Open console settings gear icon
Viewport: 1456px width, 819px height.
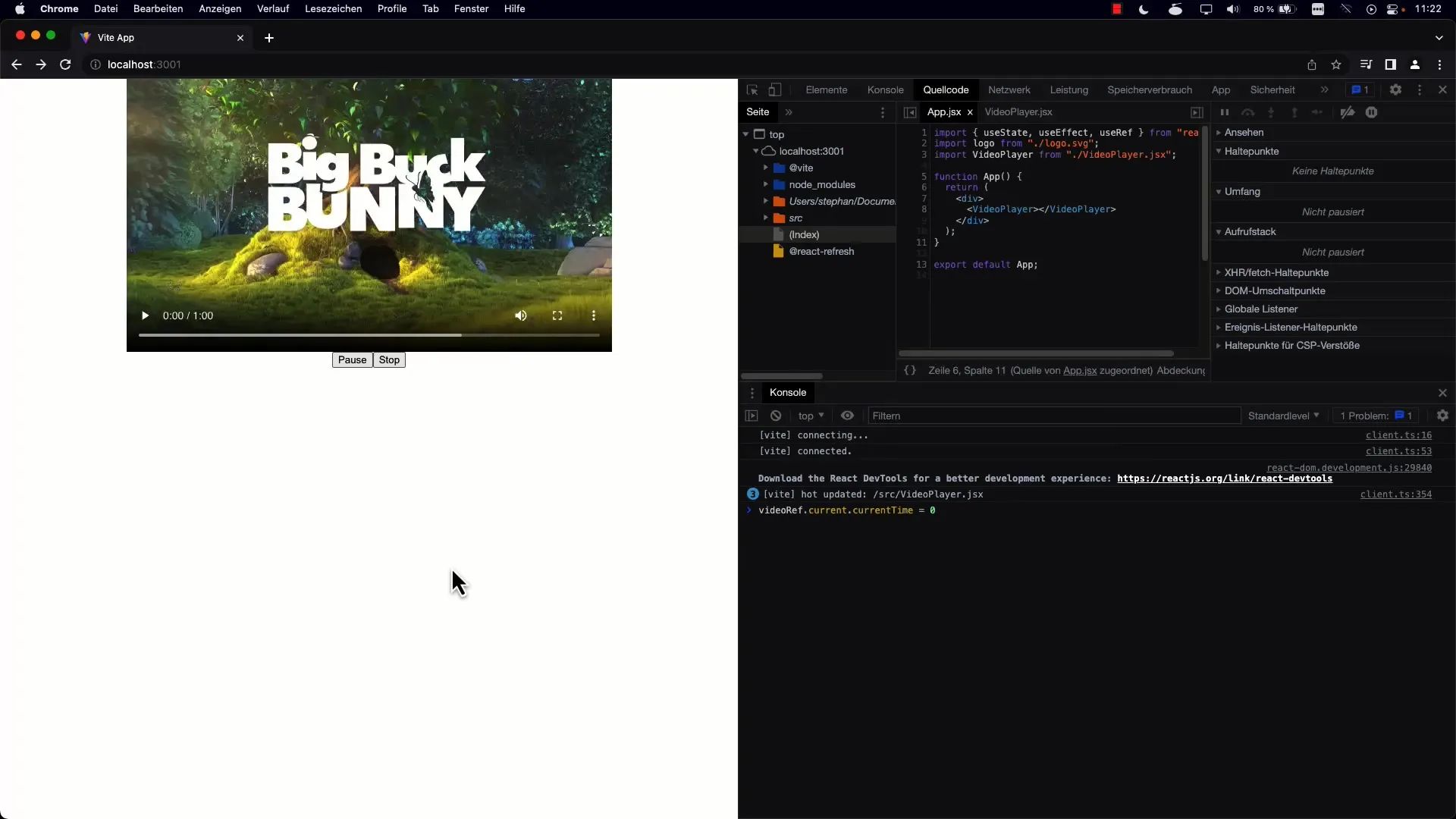tap(1442, 416)
